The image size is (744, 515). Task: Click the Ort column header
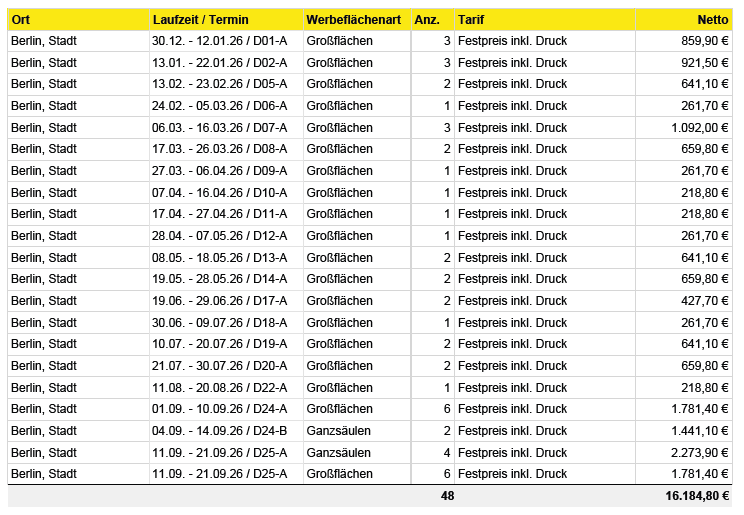(x=21, y=20)
